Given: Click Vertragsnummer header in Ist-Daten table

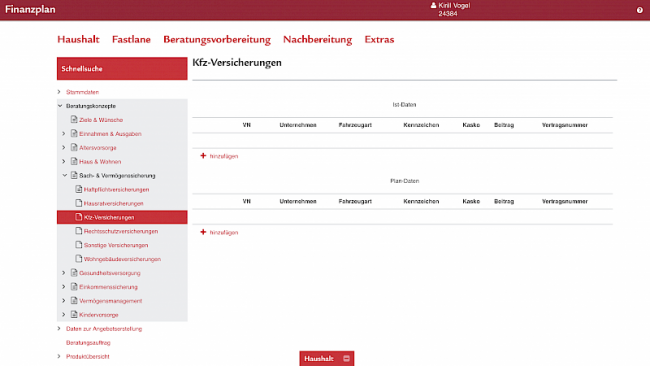Looking at the screenshot, I should [565, 125].
